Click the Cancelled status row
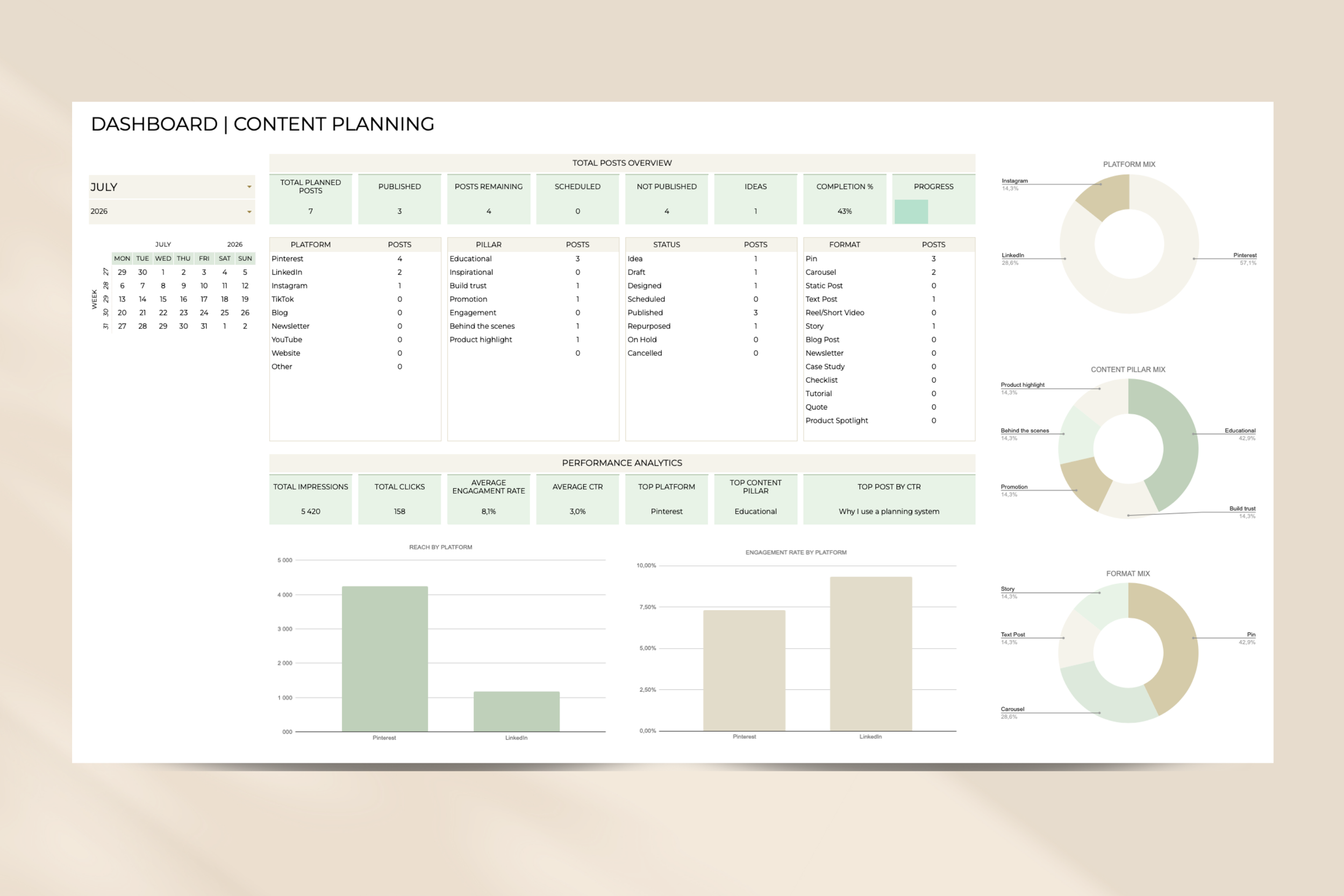The image size is (1344, 896). pyautogui.click(x=711, y=353)
